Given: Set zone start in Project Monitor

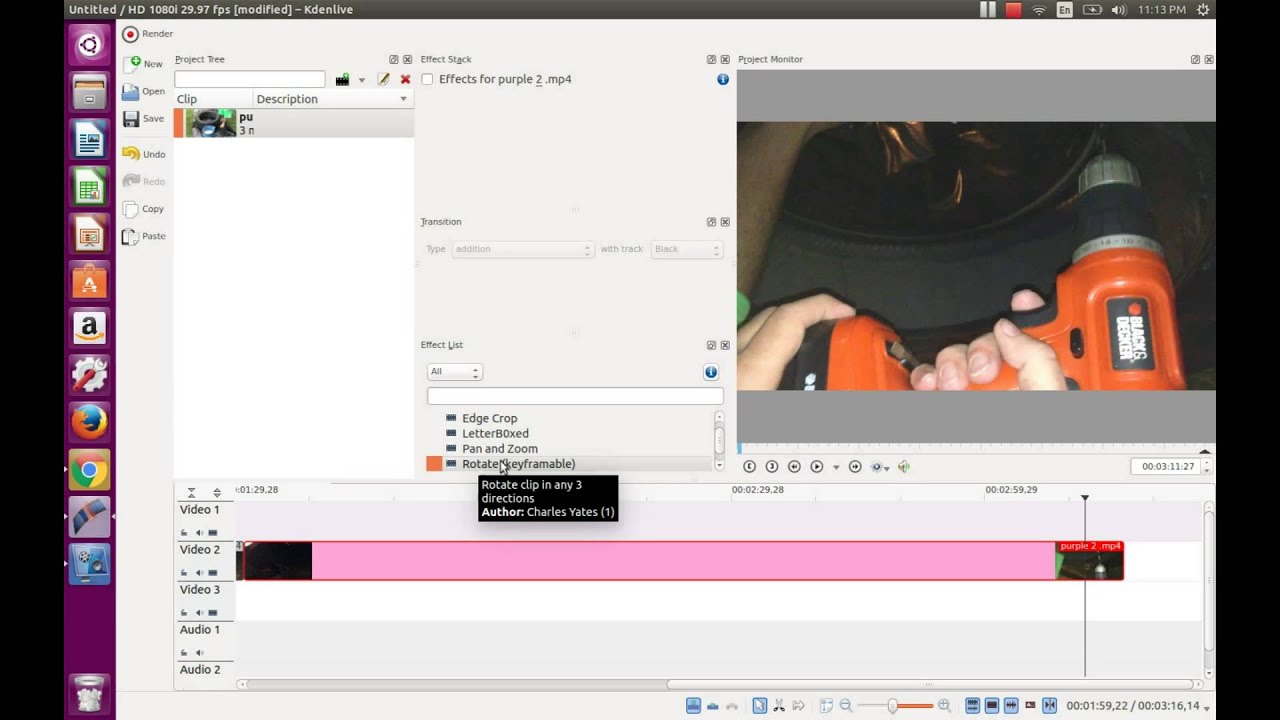Looking at the screenshot, I should click(749, 466).
